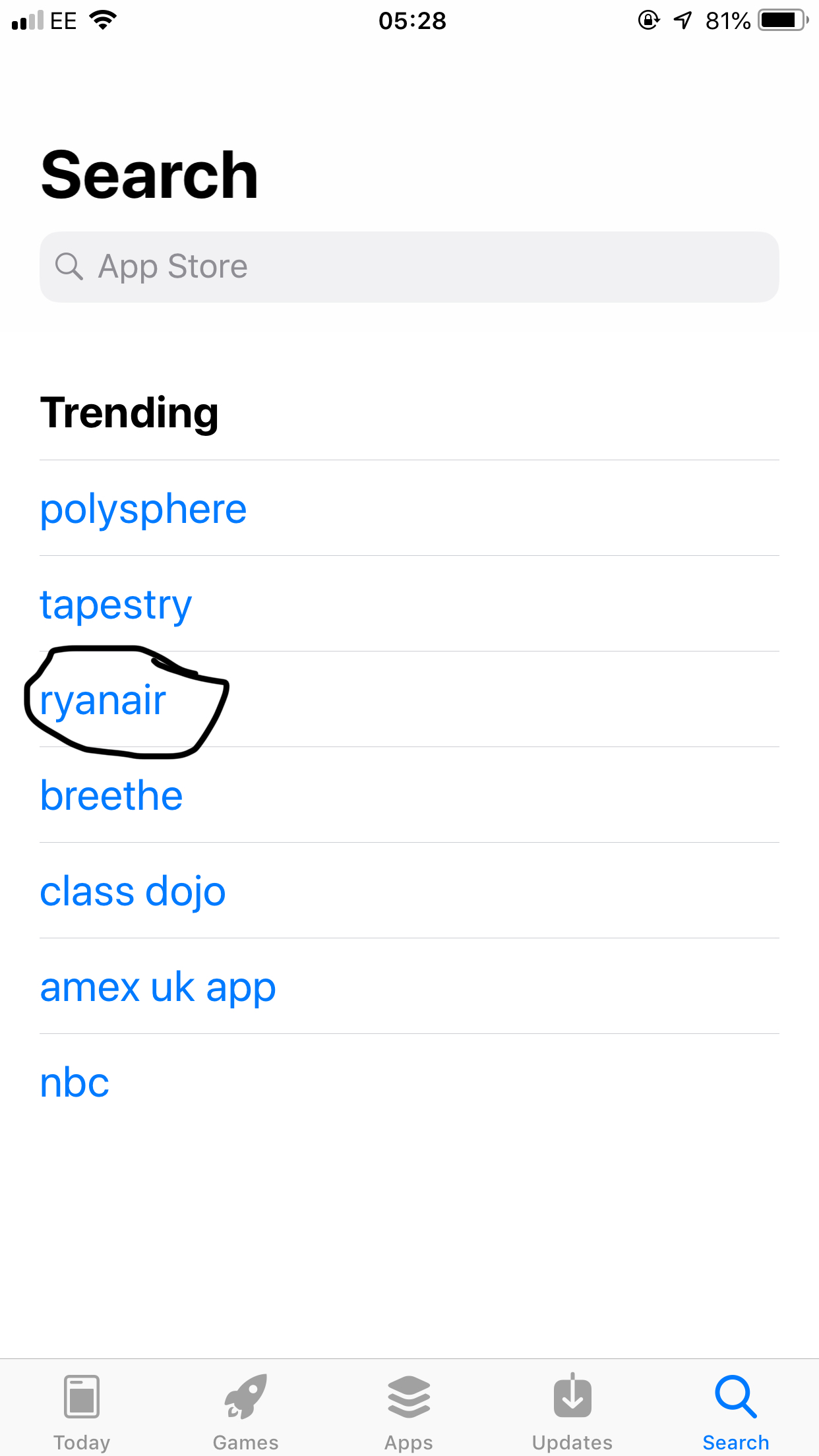Viewport: 819px width, 1456px height.
Task: Choose the breethe trending search
Action: (x=111, y=796)
